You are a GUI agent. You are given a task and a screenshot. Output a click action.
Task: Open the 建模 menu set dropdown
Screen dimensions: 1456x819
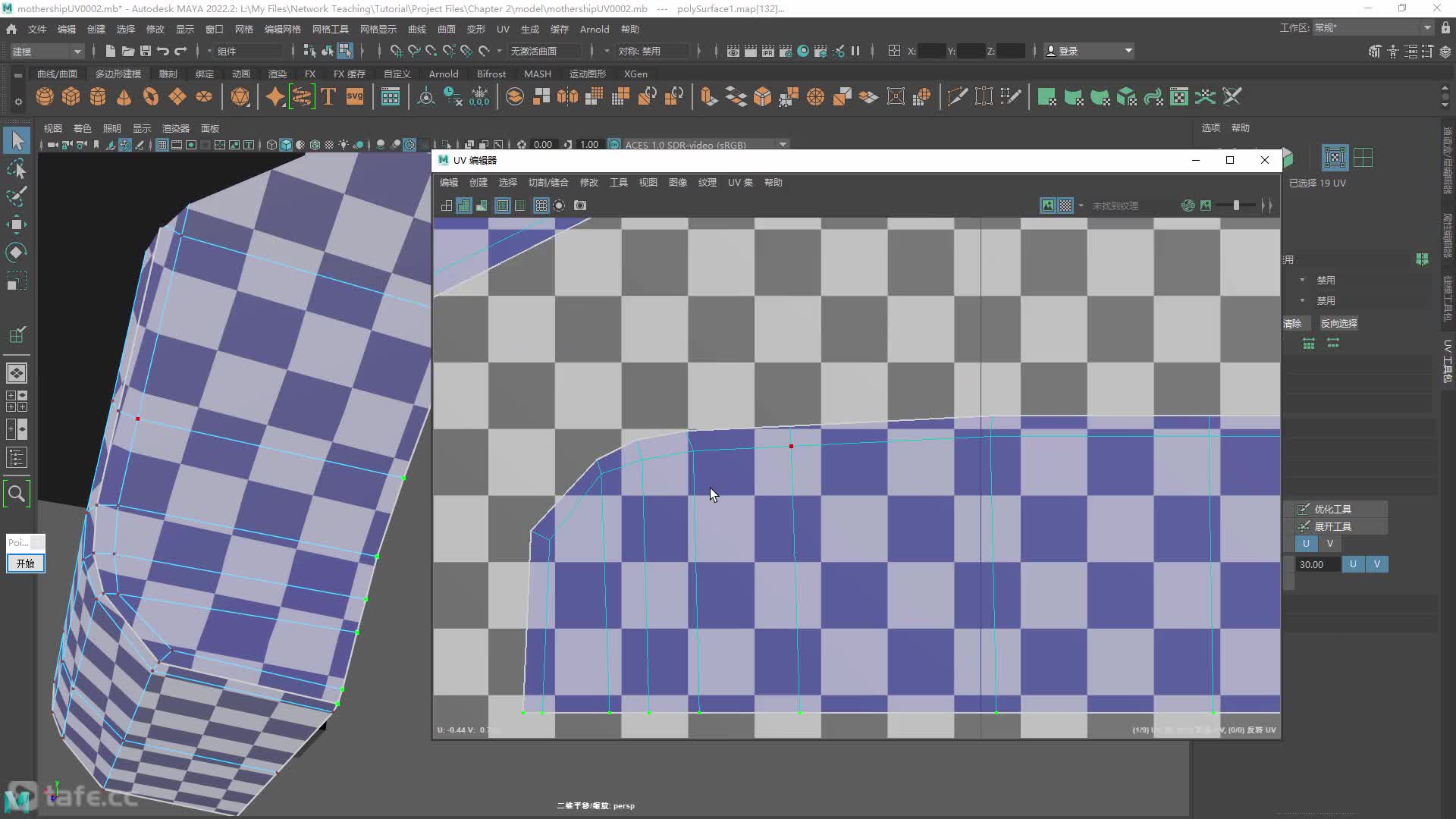click(46, 51)
